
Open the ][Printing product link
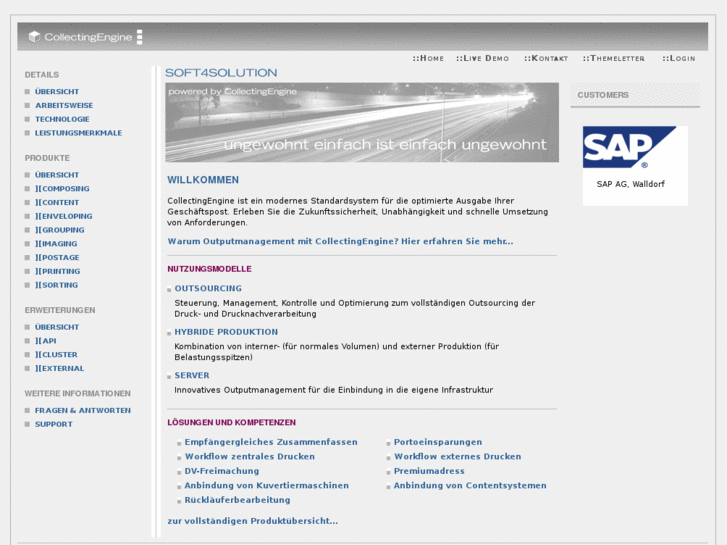[x=57, y=271]
